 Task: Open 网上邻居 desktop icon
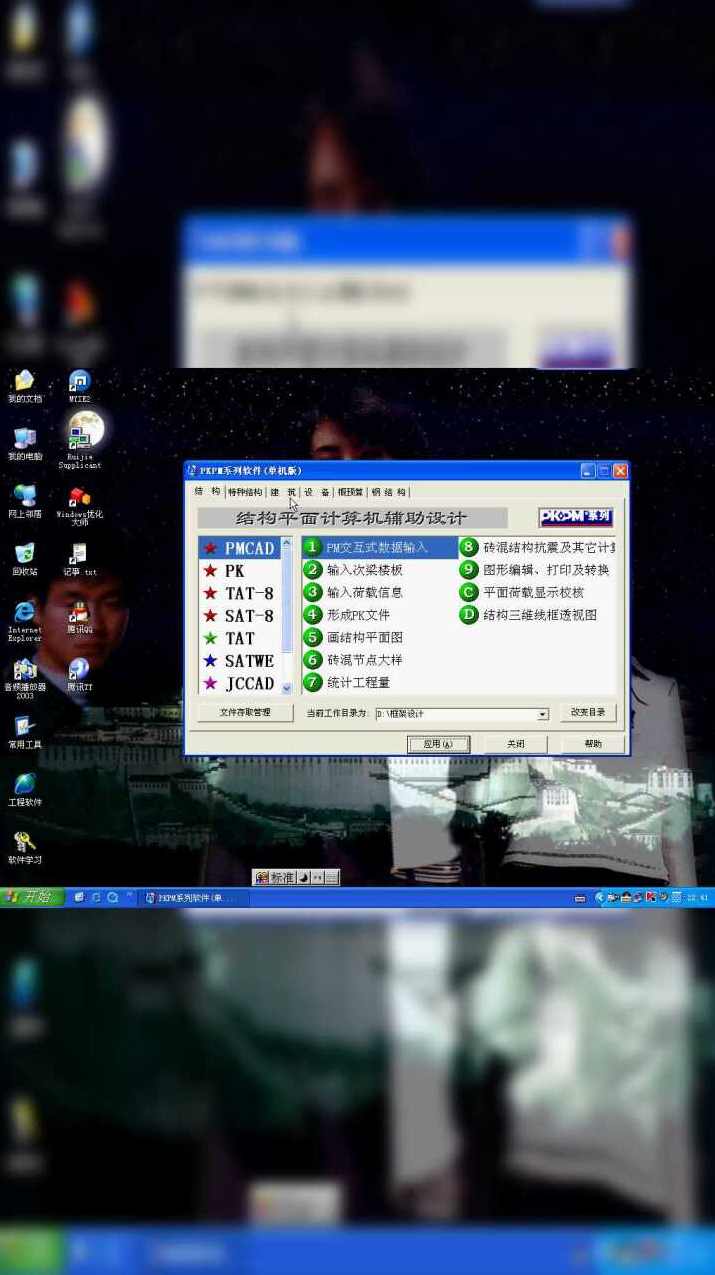25,501
